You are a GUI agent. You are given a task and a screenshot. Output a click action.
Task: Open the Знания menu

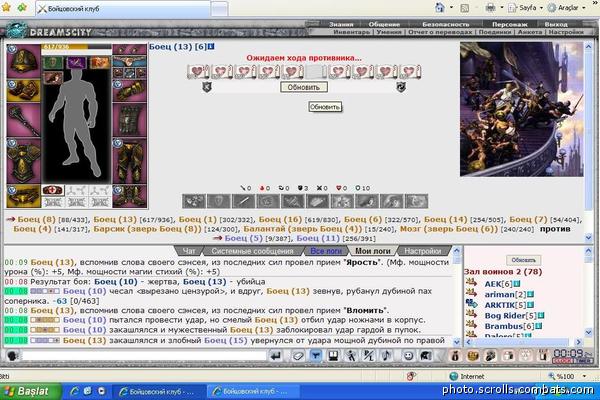(341, 24)
